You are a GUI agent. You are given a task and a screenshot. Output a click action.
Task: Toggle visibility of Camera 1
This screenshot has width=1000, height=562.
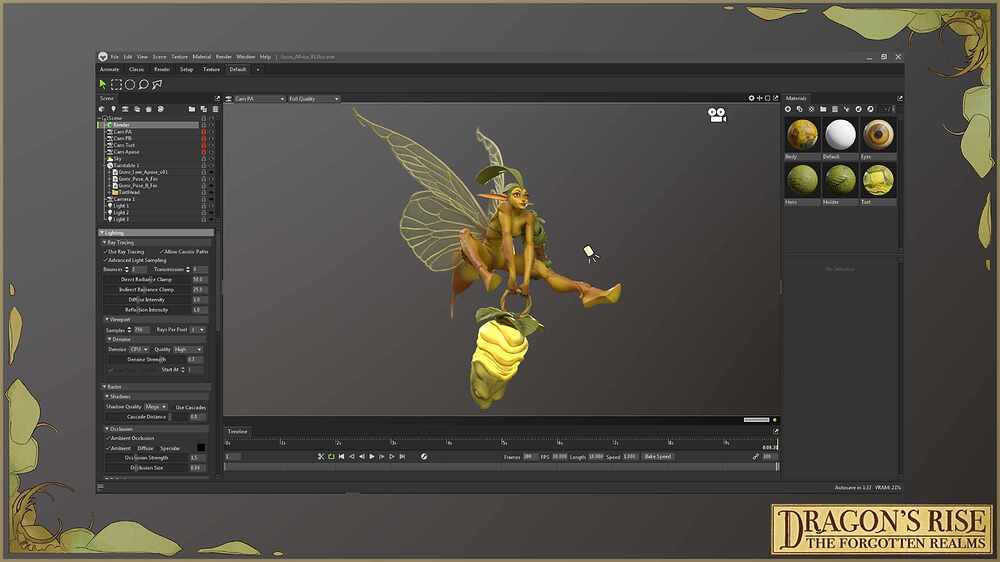click(212, 199)
